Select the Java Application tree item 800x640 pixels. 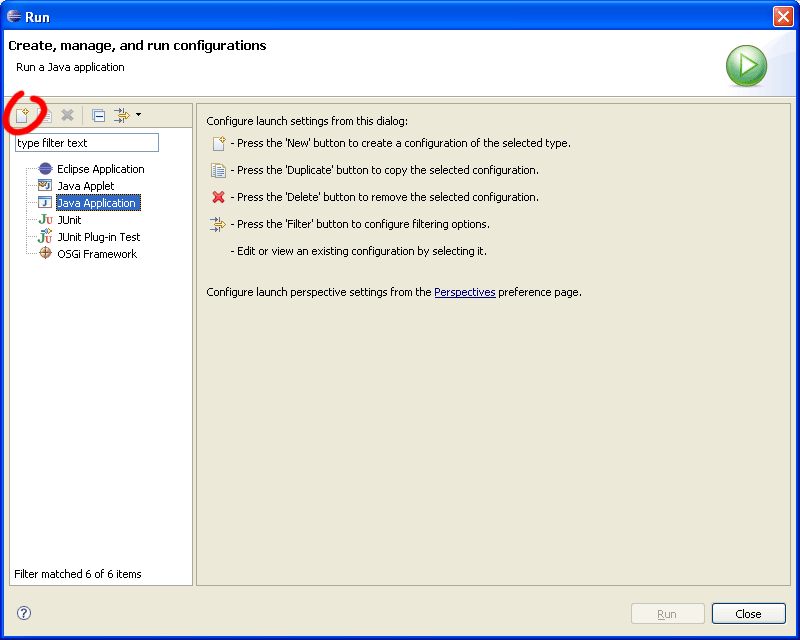coord(96,203)
